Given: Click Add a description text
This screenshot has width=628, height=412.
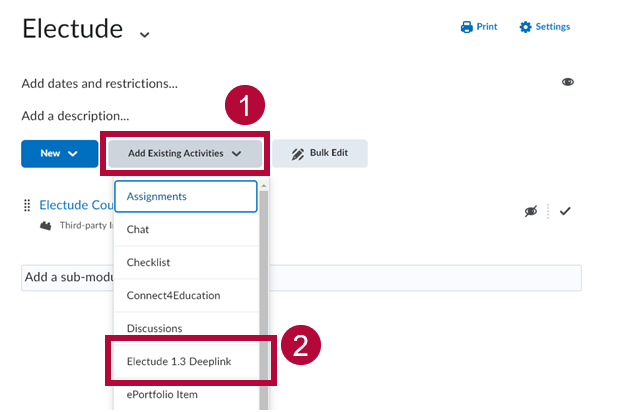Looking at the screenshot, I should [x=75, y=116].
